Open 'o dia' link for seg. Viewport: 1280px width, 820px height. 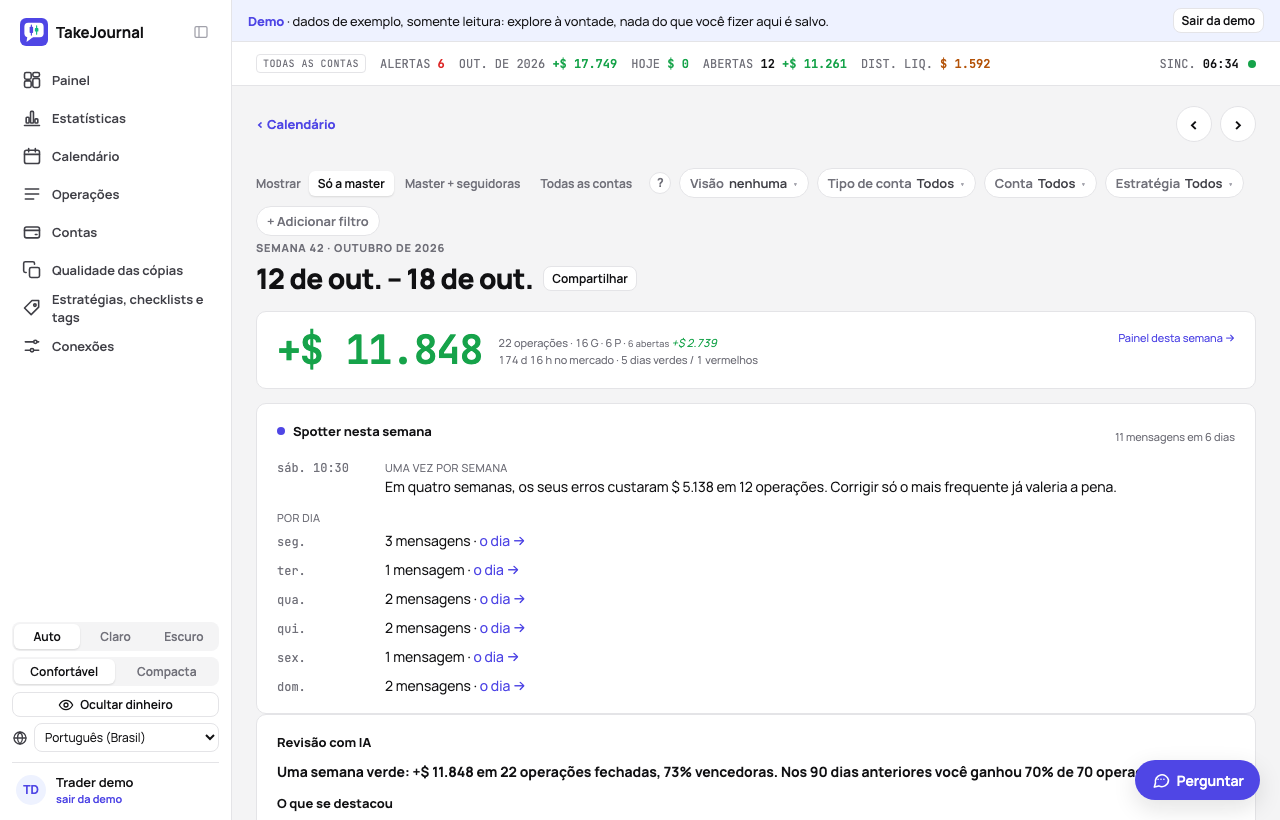point(502,541)
